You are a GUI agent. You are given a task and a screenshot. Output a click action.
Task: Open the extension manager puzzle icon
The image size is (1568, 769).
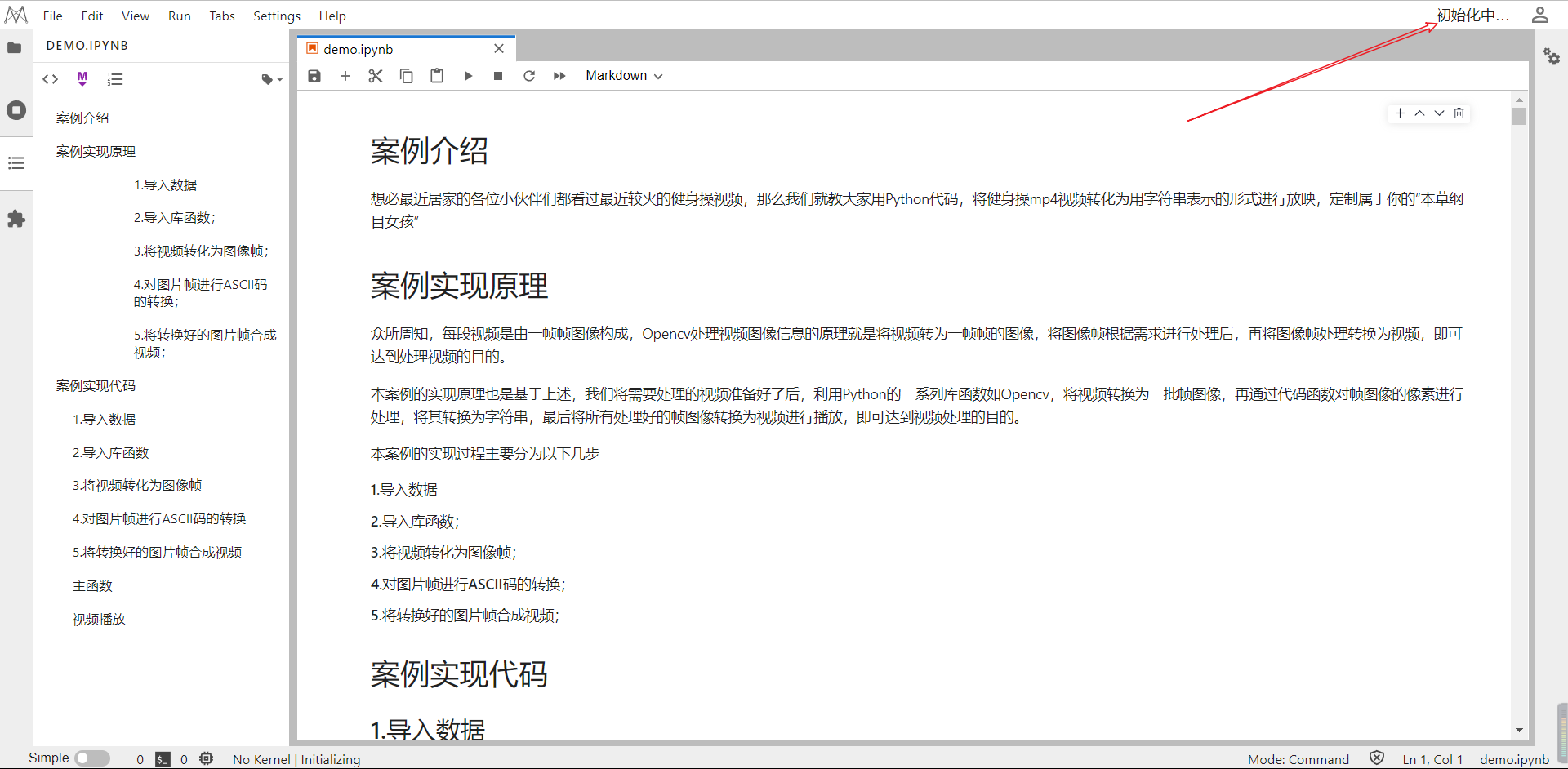click(x=16, y=219)
